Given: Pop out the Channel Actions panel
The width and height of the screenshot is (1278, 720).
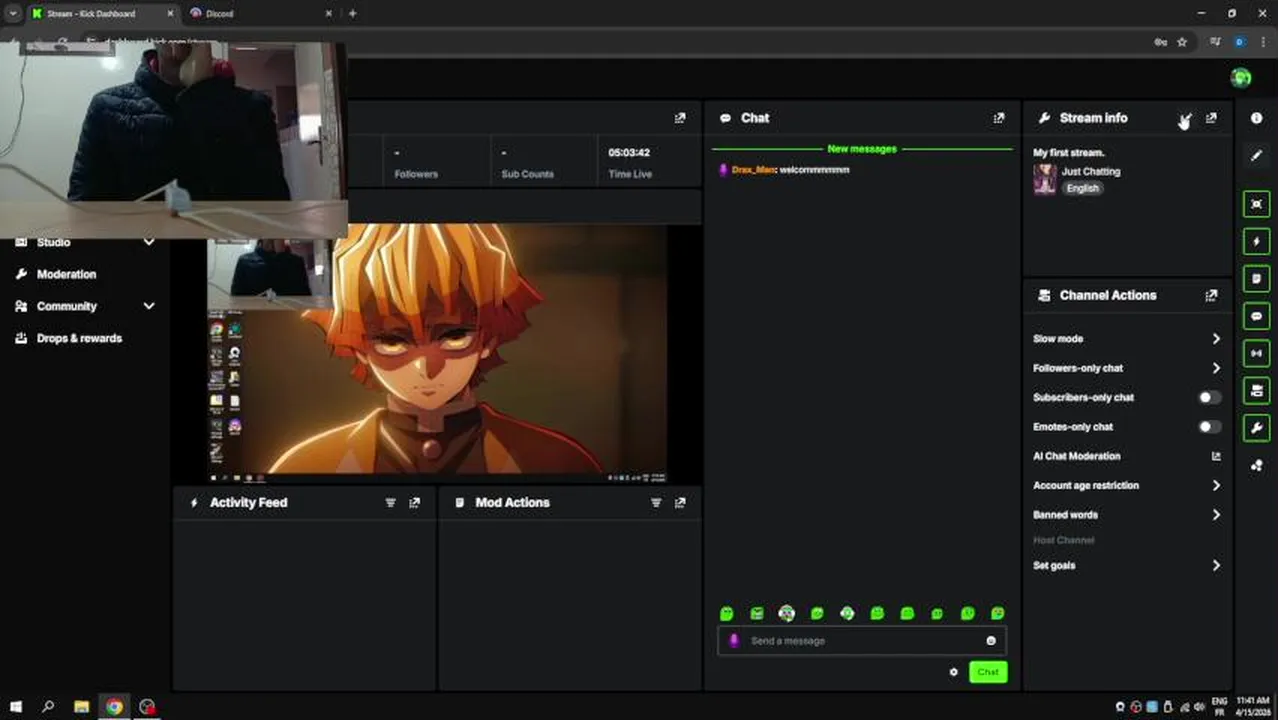Looking at the screenshot, I should tap(1211, 295).
